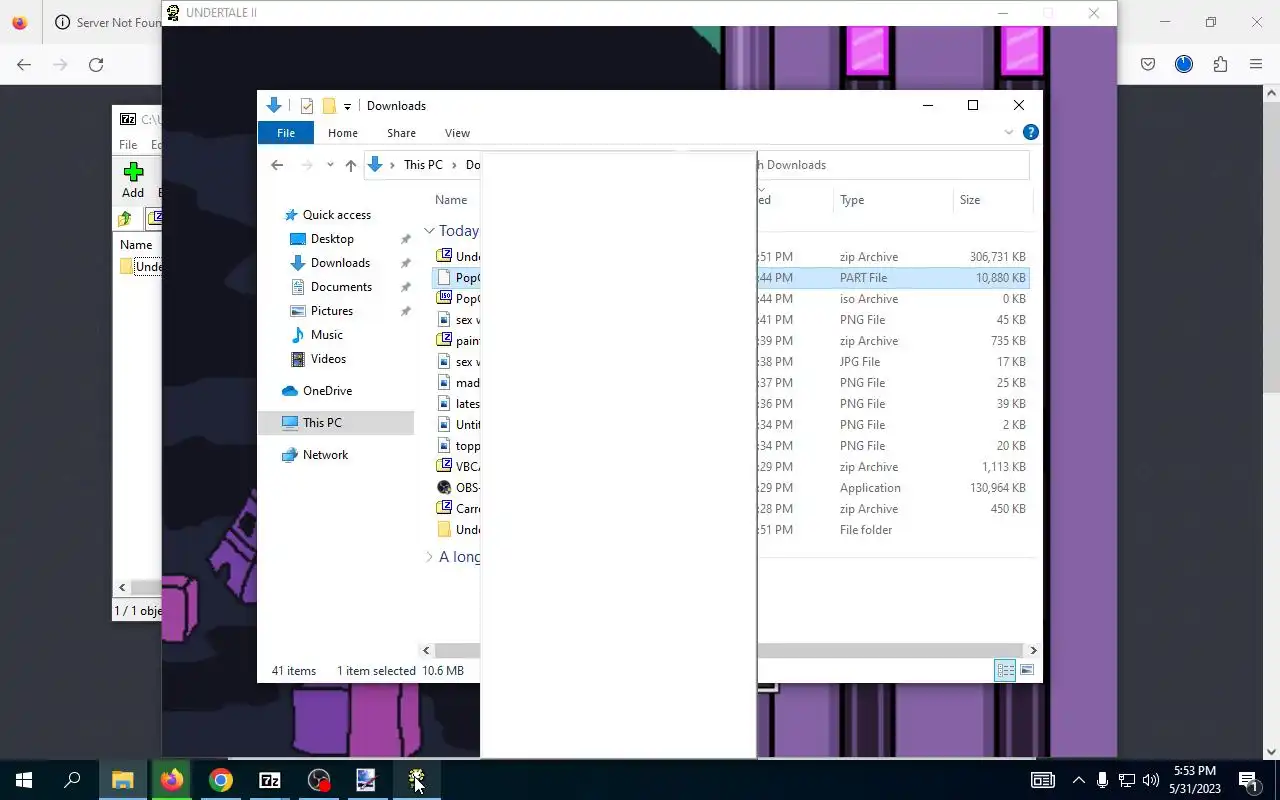Click the Server Not Found Firefox tab
This screenshot has height=800, width=1280.
click(107, 22)
